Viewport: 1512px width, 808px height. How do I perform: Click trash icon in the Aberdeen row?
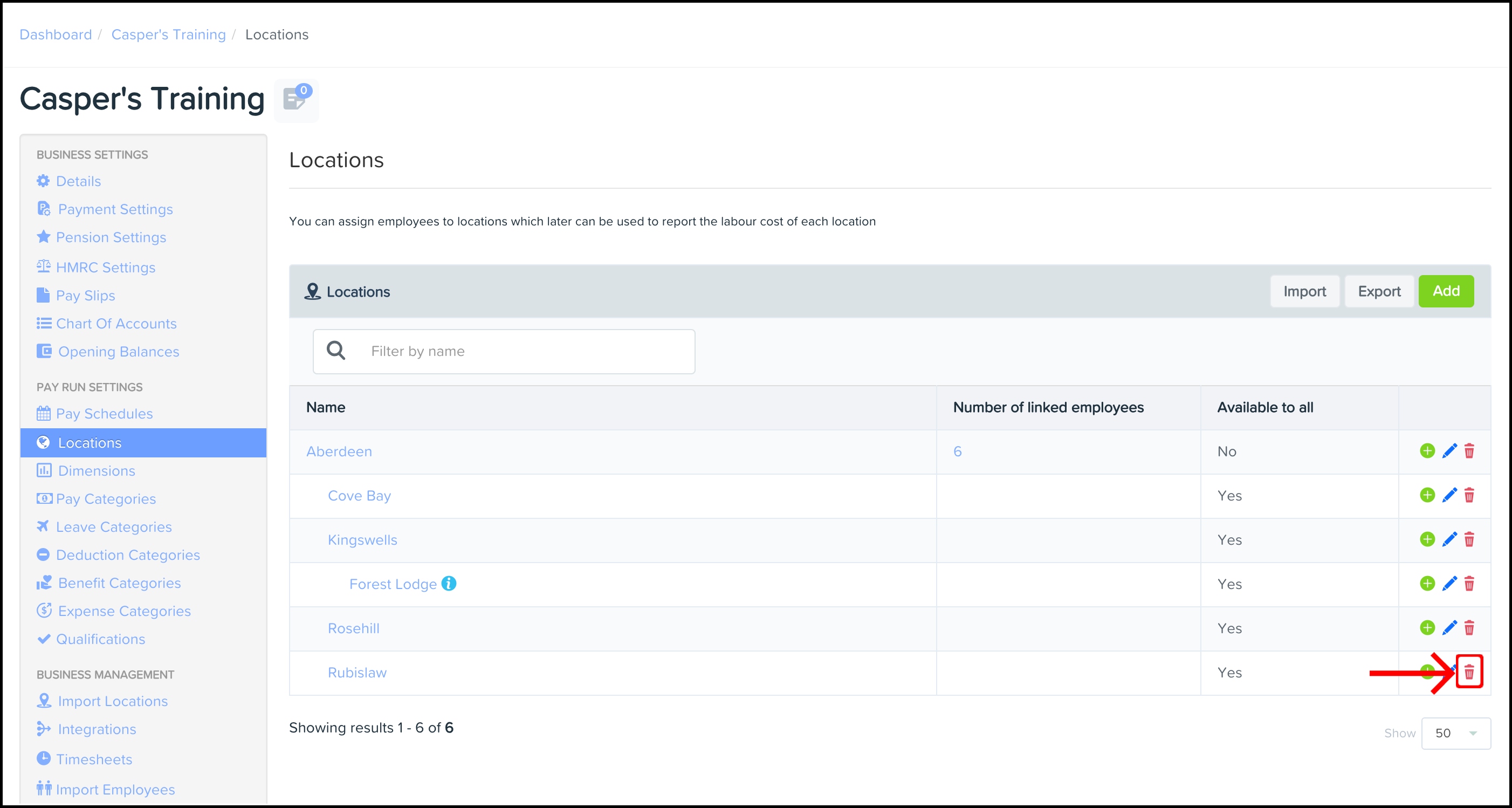point(1468,451)
